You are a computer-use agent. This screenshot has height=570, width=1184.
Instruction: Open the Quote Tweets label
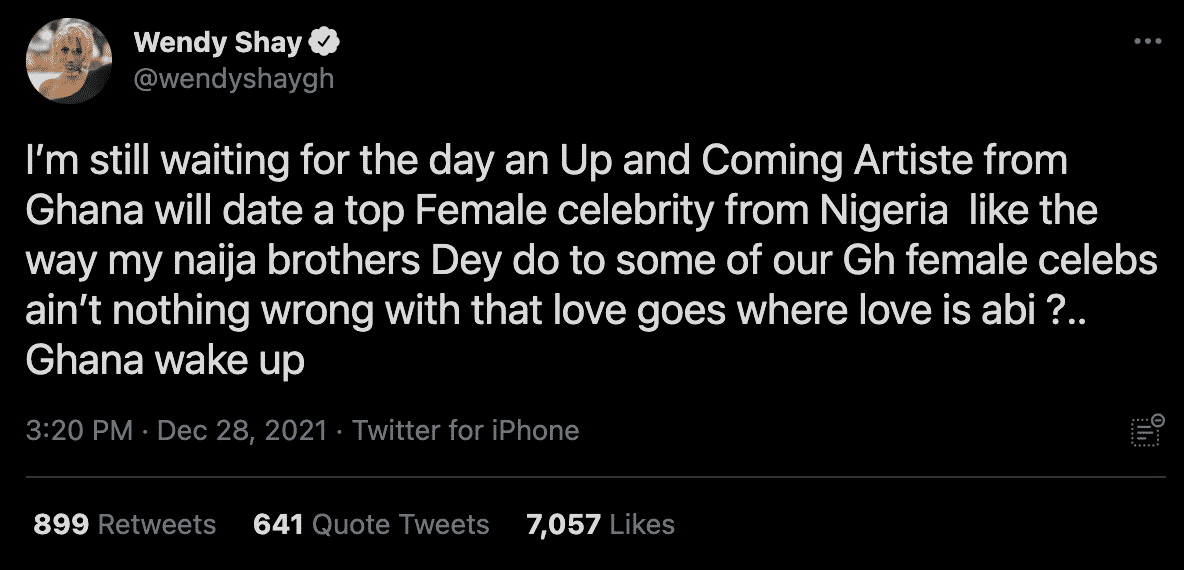coord(400,524)
